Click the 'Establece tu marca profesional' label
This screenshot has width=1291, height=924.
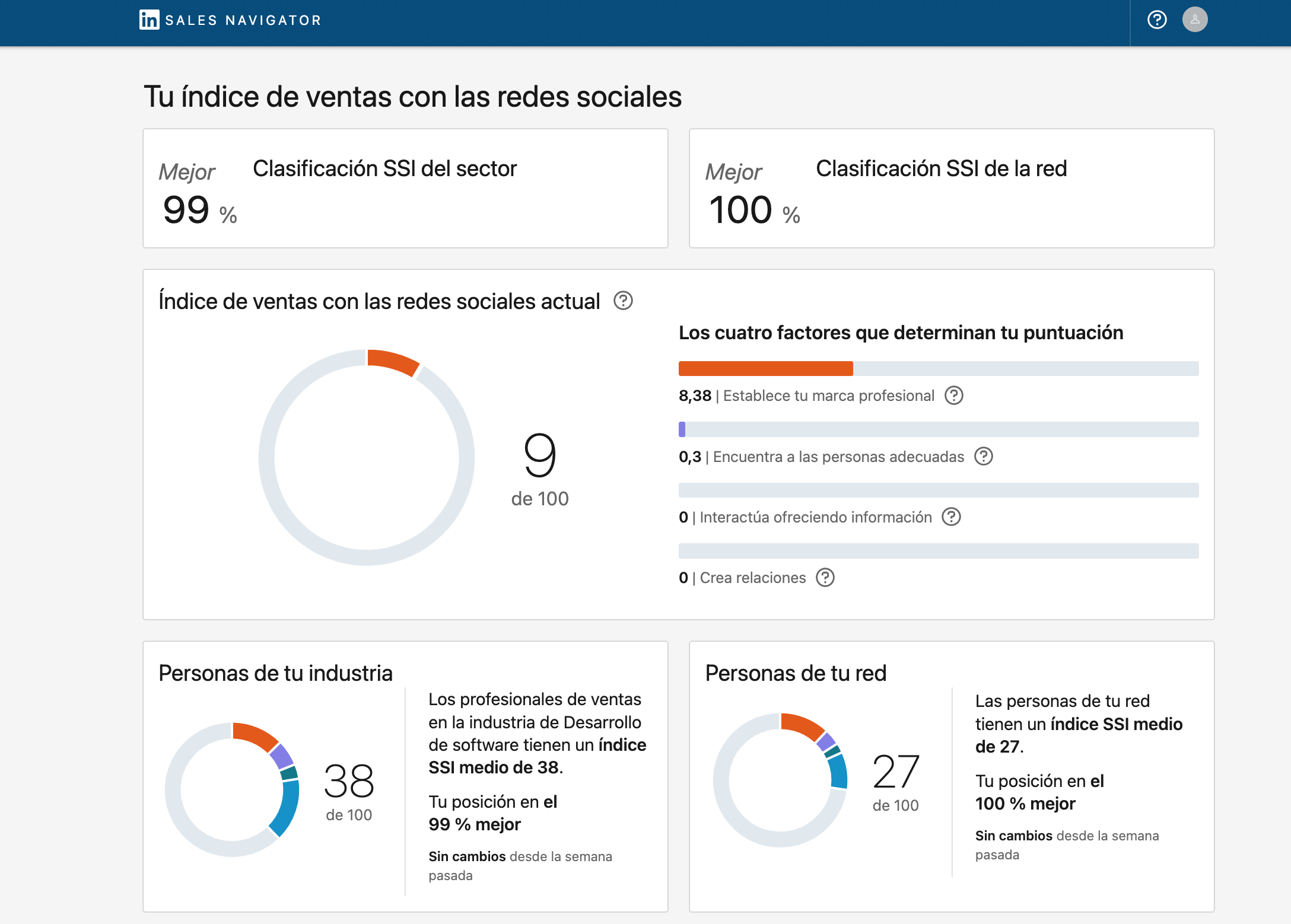click(x=829, y=396)
